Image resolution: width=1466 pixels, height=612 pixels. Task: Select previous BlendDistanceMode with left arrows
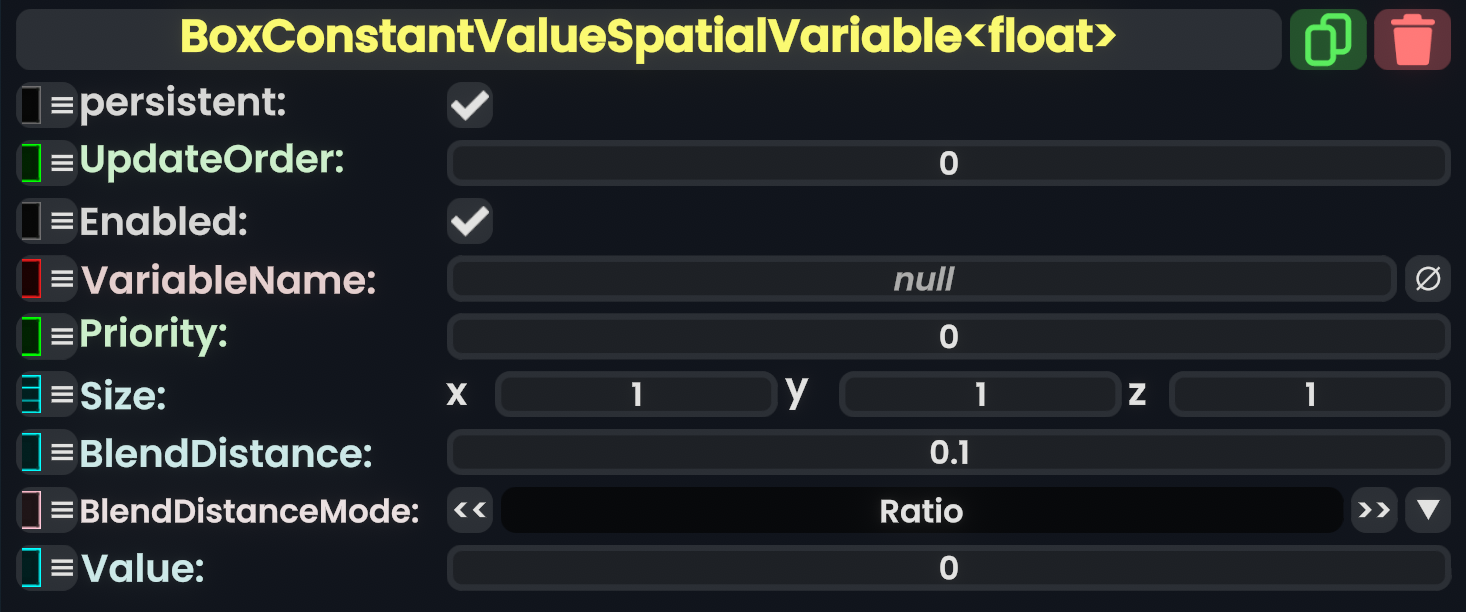470,511
